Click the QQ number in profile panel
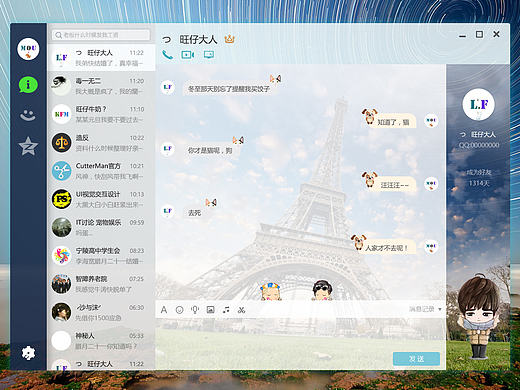The height and width of the screenshot is (390, 520). [479, 145]
